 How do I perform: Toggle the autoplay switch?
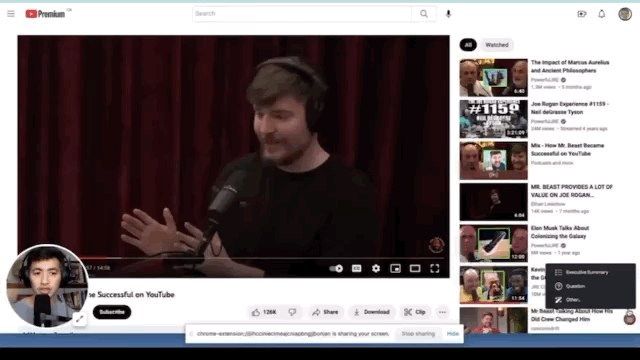click(336, 268)
